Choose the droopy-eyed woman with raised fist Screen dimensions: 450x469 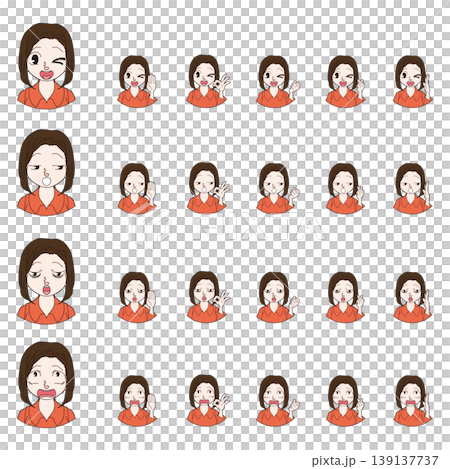278,297
